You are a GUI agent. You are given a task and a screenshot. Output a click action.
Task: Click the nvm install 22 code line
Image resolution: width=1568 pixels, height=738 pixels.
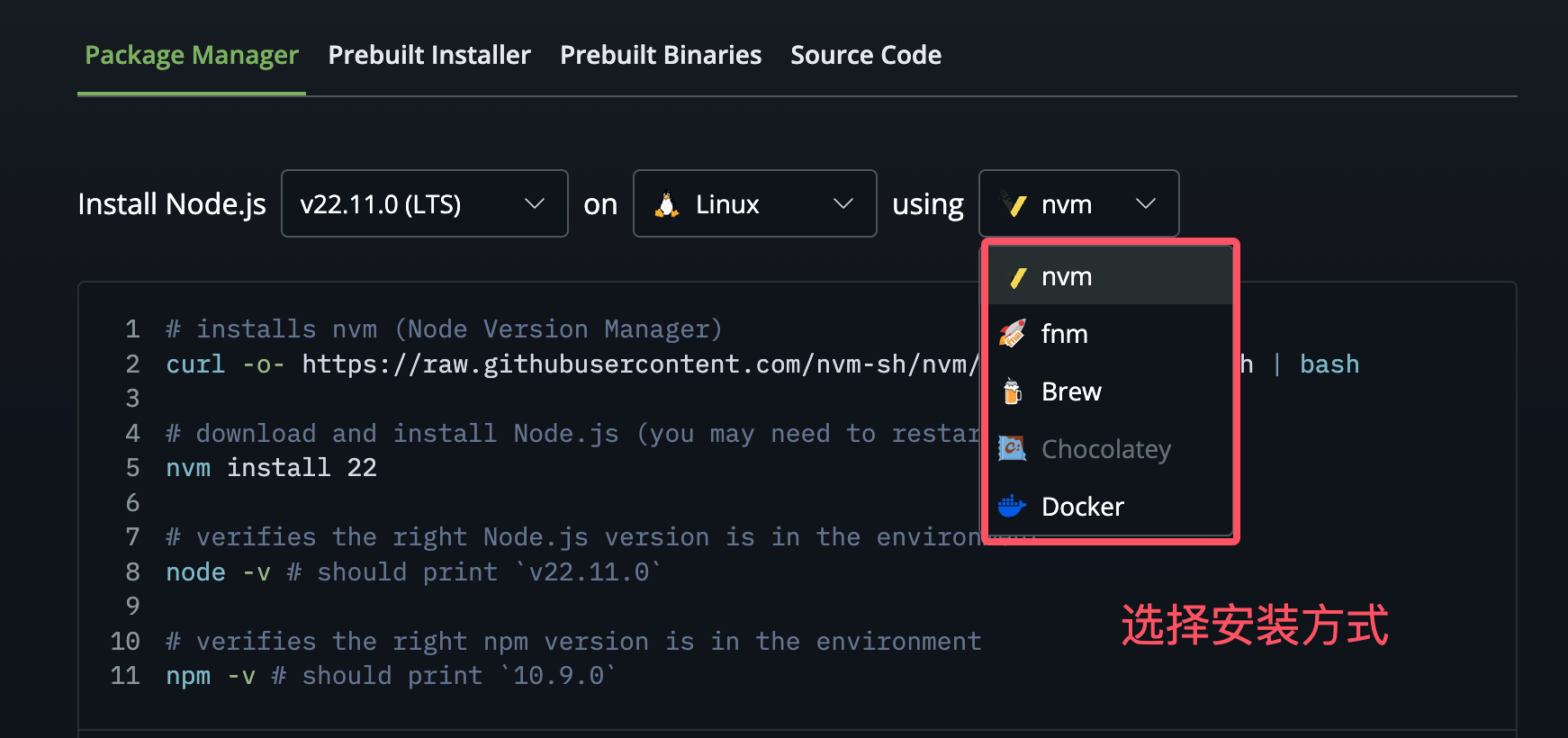coord(271,468)
